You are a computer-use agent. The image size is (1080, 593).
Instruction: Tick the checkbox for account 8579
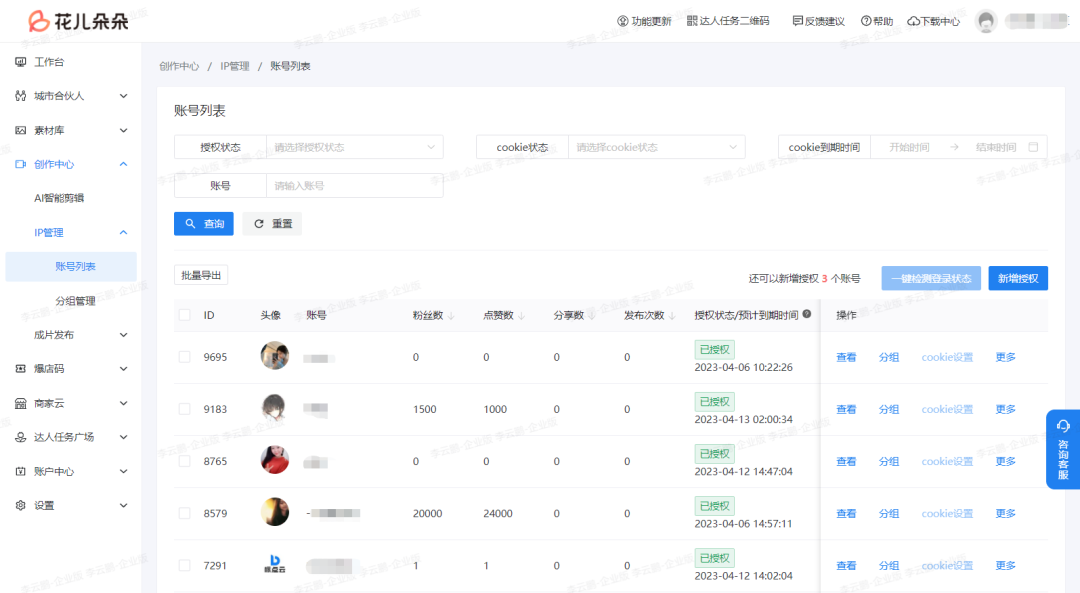[x=184, y=513]
